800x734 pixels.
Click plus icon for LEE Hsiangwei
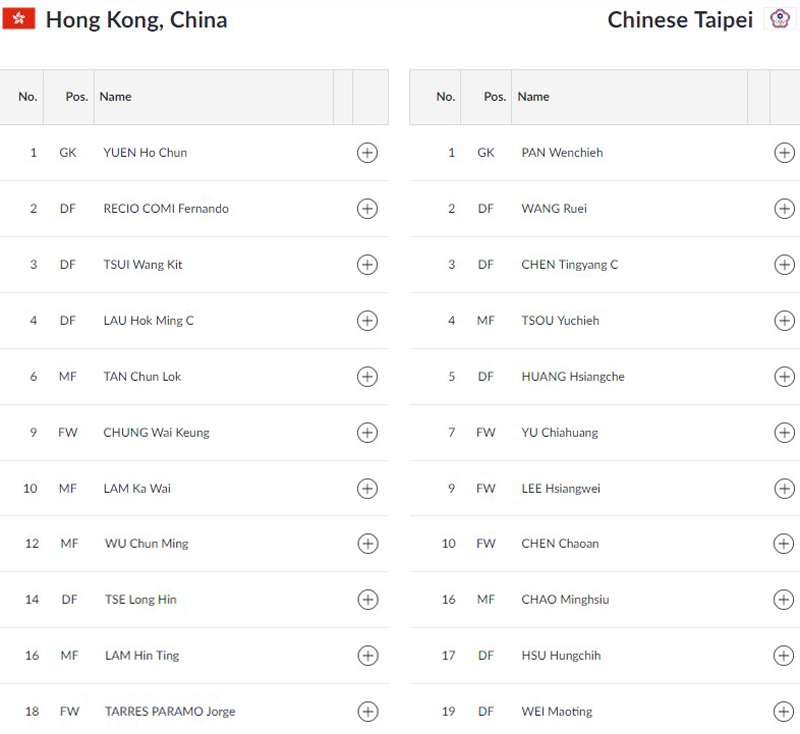(785, 489)
